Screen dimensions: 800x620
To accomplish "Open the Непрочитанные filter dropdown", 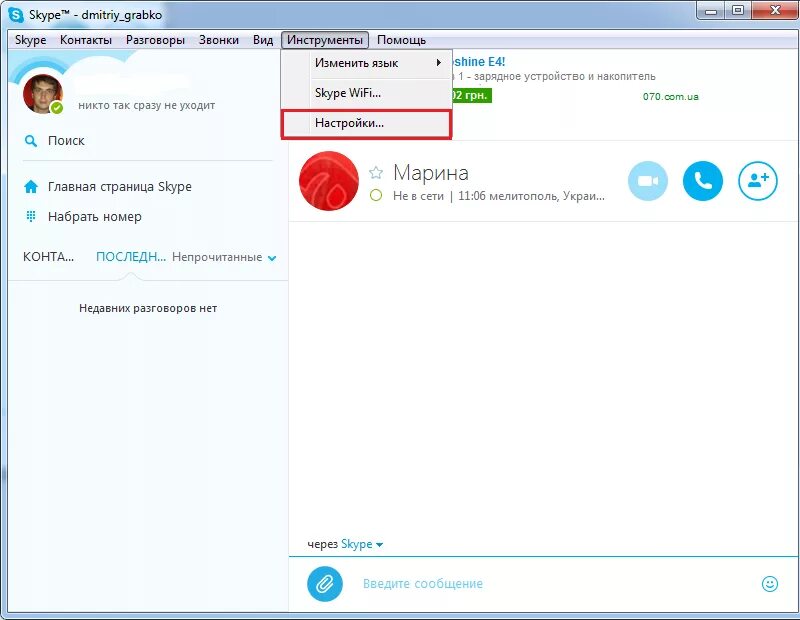I will tap(224, 257).
